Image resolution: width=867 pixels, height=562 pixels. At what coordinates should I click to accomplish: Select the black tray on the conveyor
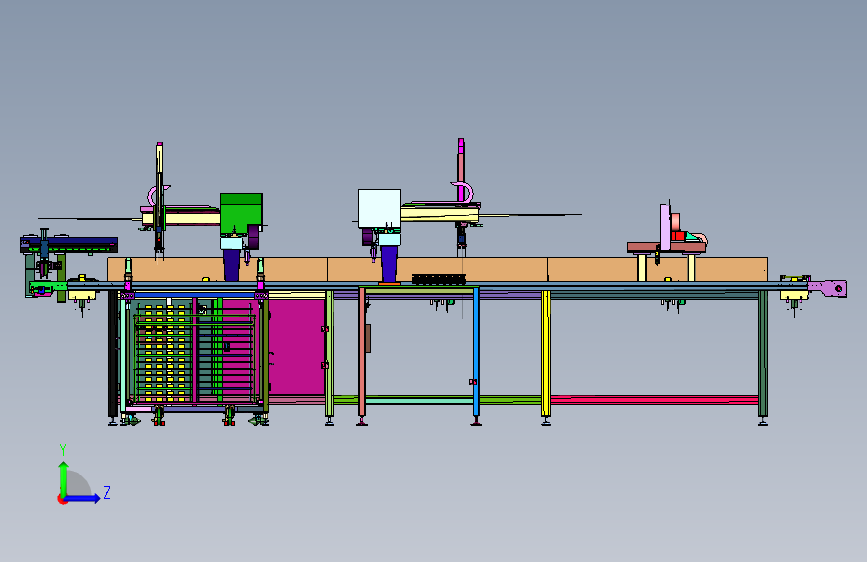click(x=438, y=279)
